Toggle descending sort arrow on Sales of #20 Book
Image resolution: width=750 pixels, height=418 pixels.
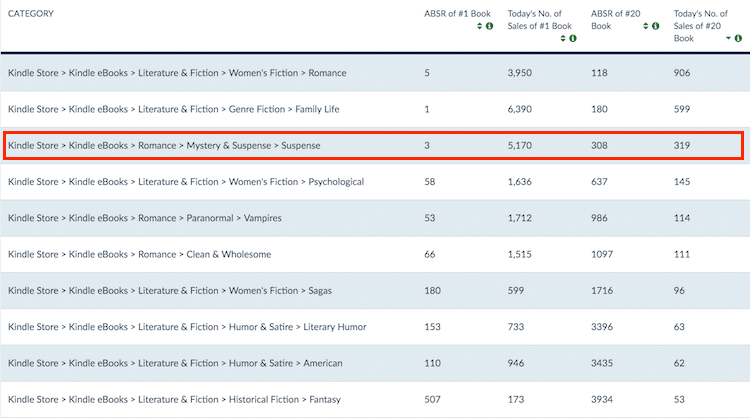tap(729, 38)
